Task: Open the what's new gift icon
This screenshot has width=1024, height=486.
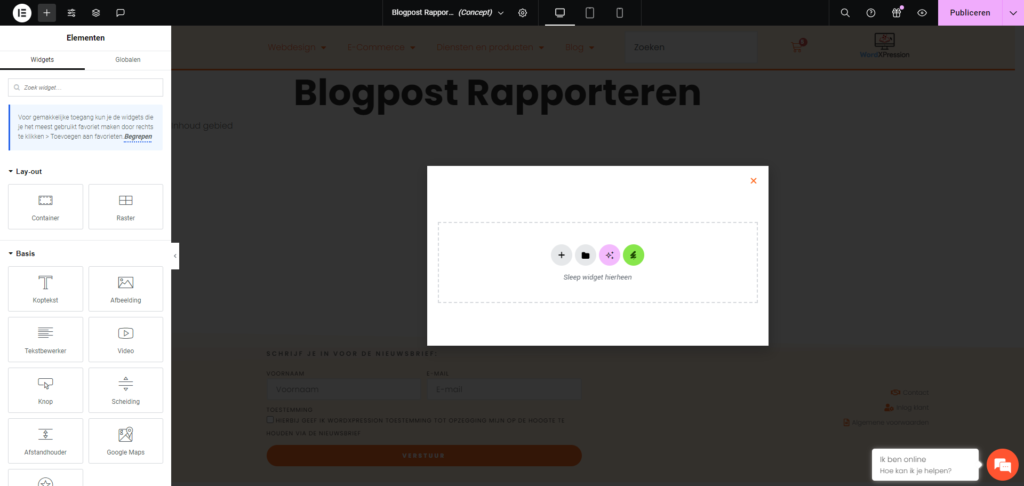Action: [896, 12]
